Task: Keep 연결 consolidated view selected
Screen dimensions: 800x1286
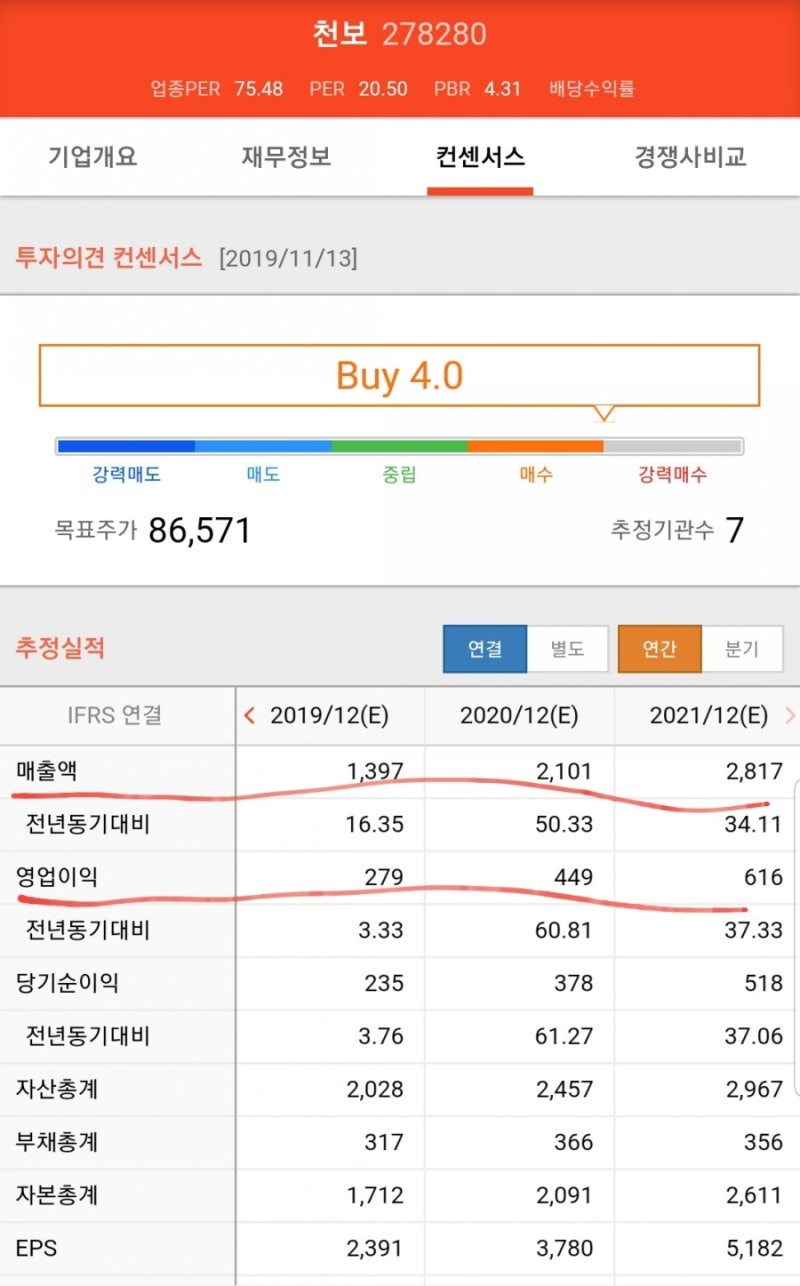Action: click(x=485, y=648)
